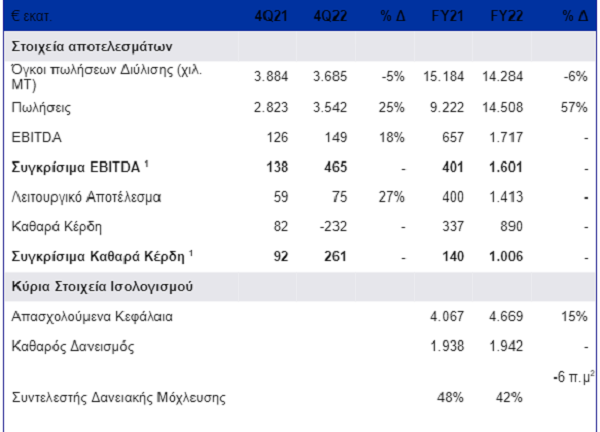The width and height of the screenshot is (600, 432).
Task: Select the 42% leverage ratio value
Action: [x=508, y=398]
